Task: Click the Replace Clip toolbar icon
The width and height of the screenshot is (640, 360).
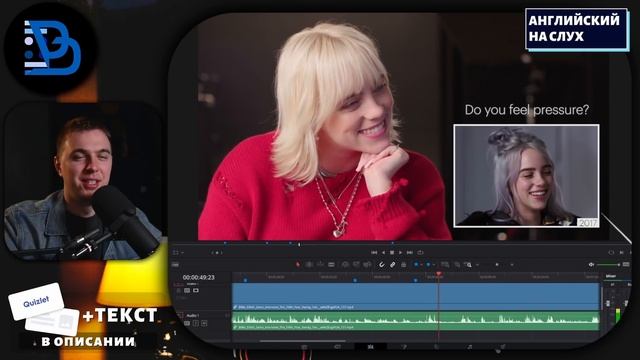Action: tap(367, 264)
